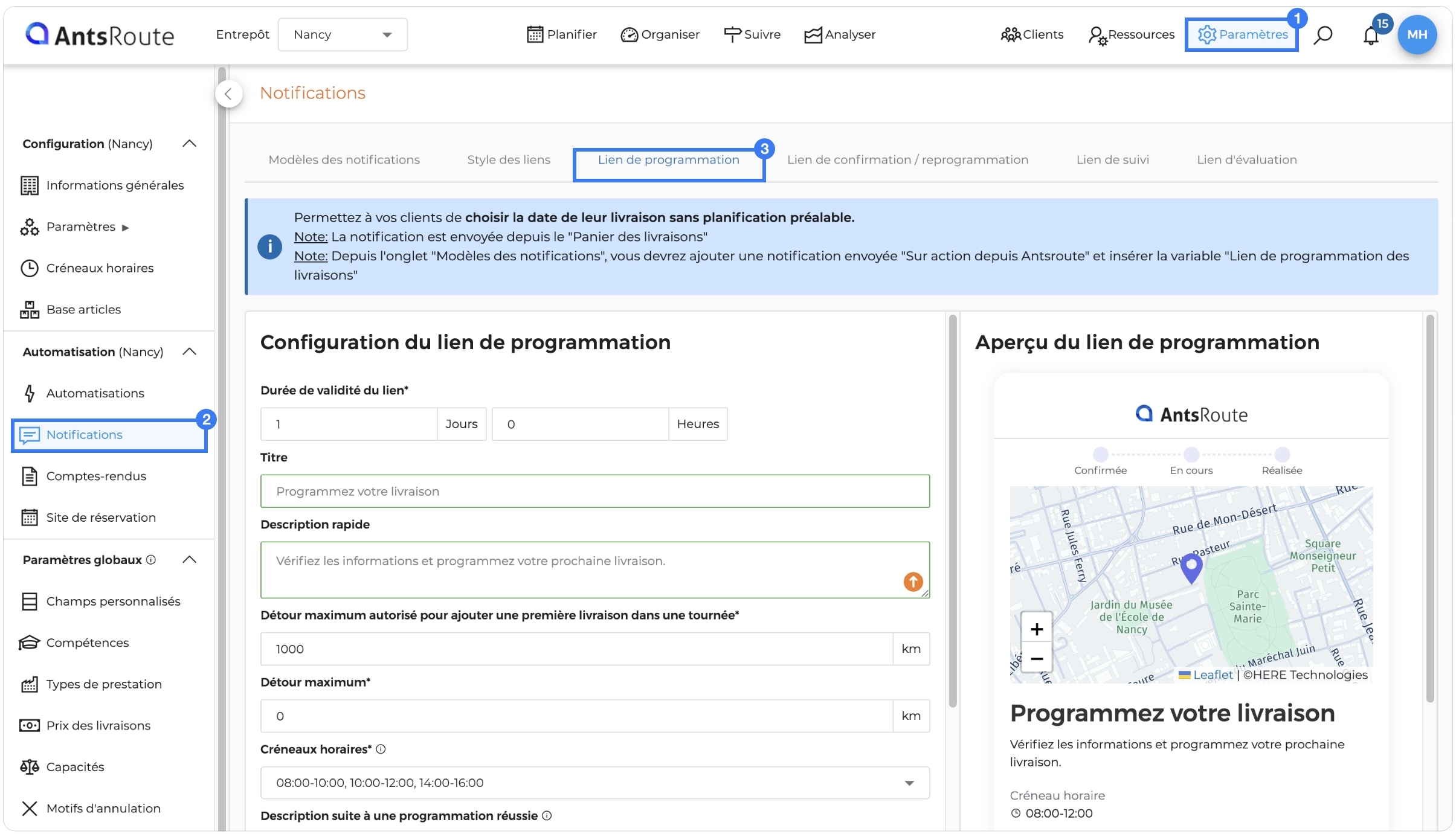Image resolution: width=1456 pixels, height=834 pixels.
Task: Click info icon beside Paramètres globaux
Action: point(151,560)
